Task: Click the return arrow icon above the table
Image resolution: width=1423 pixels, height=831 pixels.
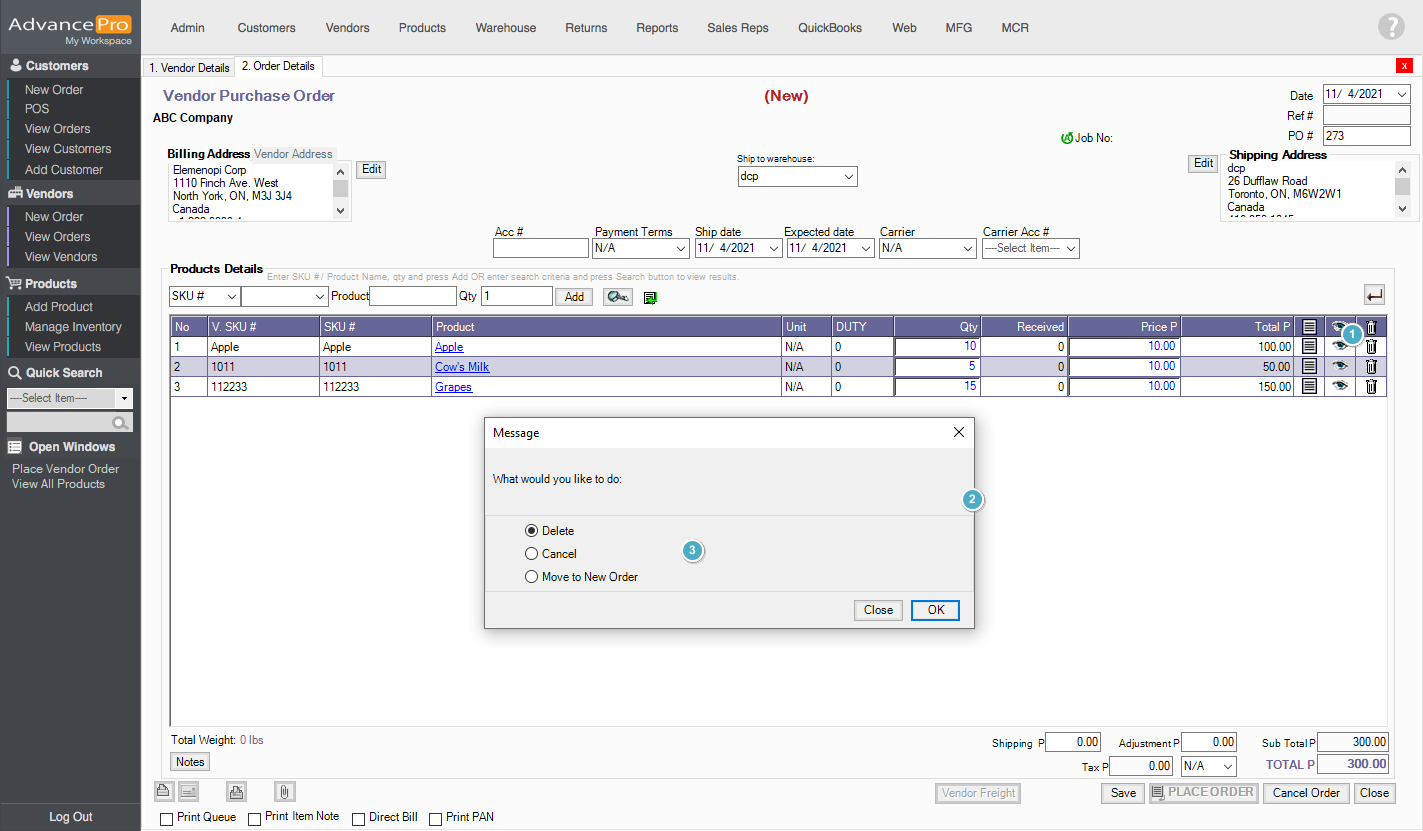Action: tap(1375, 295)
